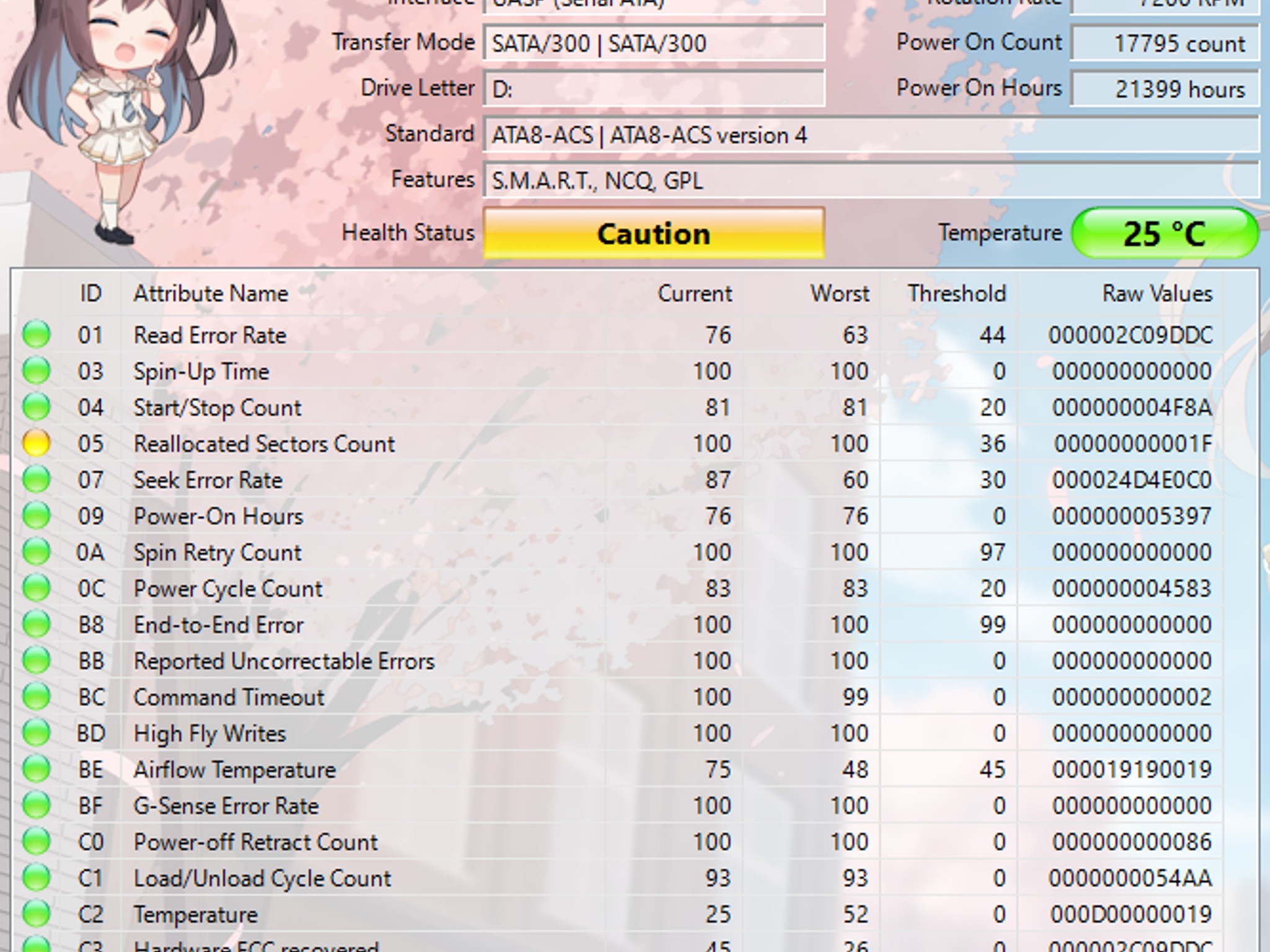This screenshot has height=952, width=1270.
Task: Click the Transfer Mode field showing SATA/300
Action: pyautogui.click(x=654, y=43)
